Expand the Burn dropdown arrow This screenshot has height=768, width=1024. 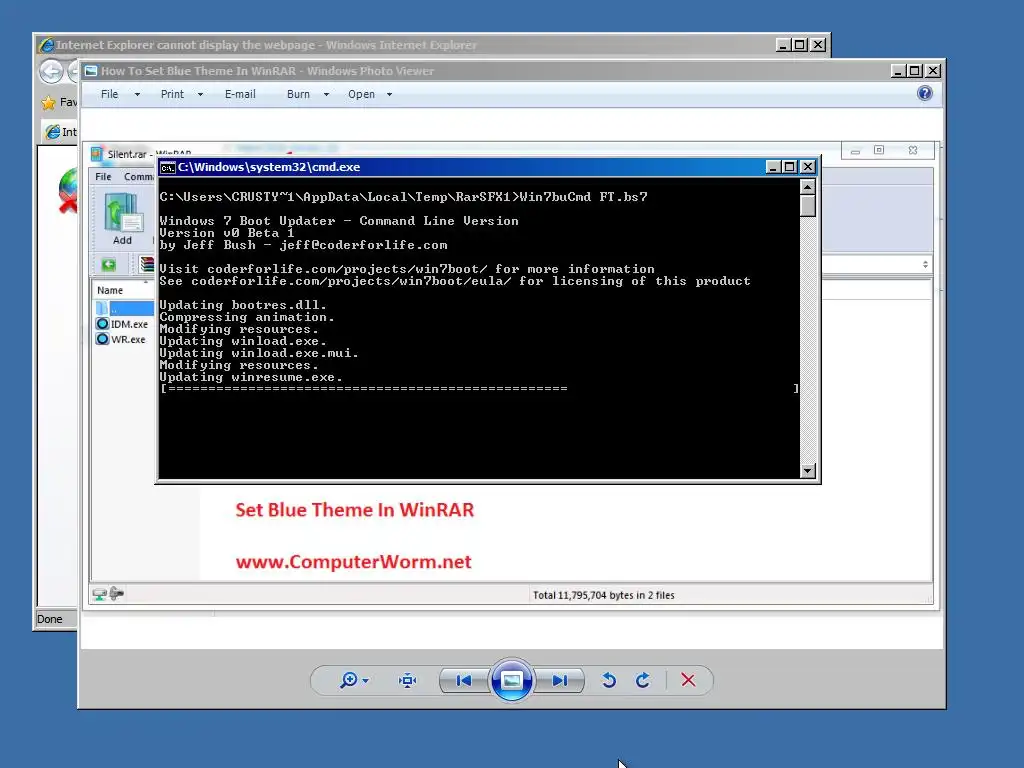(327, 95)
